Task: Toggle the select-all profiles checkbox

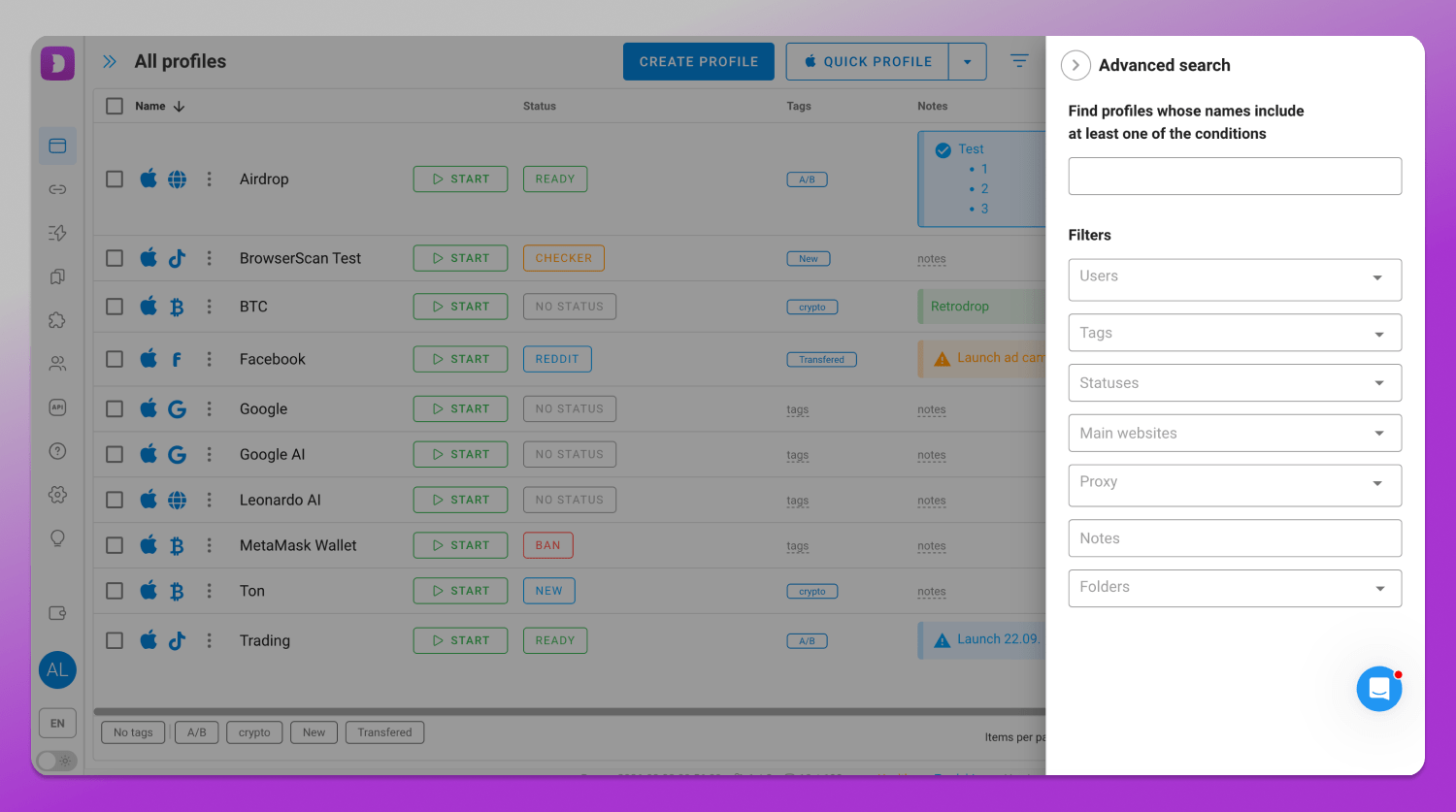Action: coord(115,106)
